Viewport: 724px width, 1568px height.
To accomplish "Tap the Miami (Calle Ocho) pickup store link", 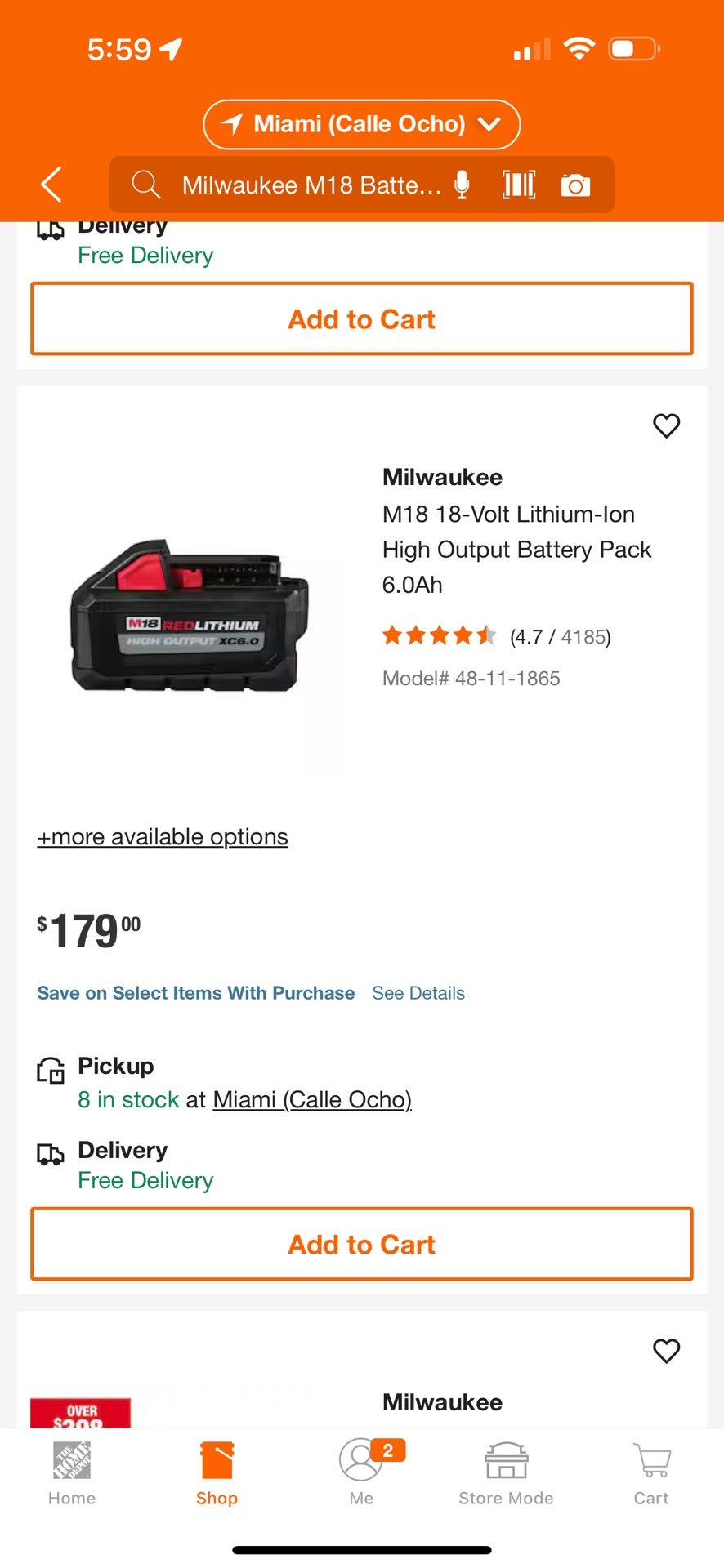I will (312, 1100).
